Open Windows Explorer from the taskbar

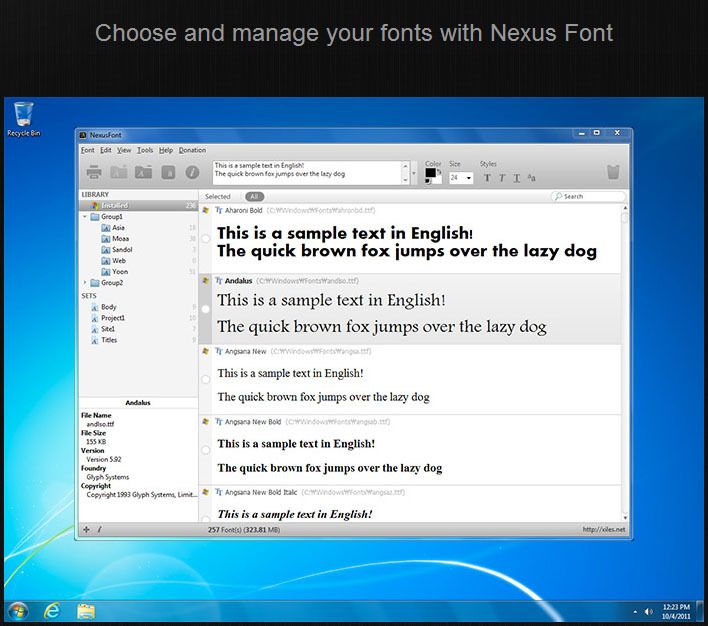pos(86,611)
